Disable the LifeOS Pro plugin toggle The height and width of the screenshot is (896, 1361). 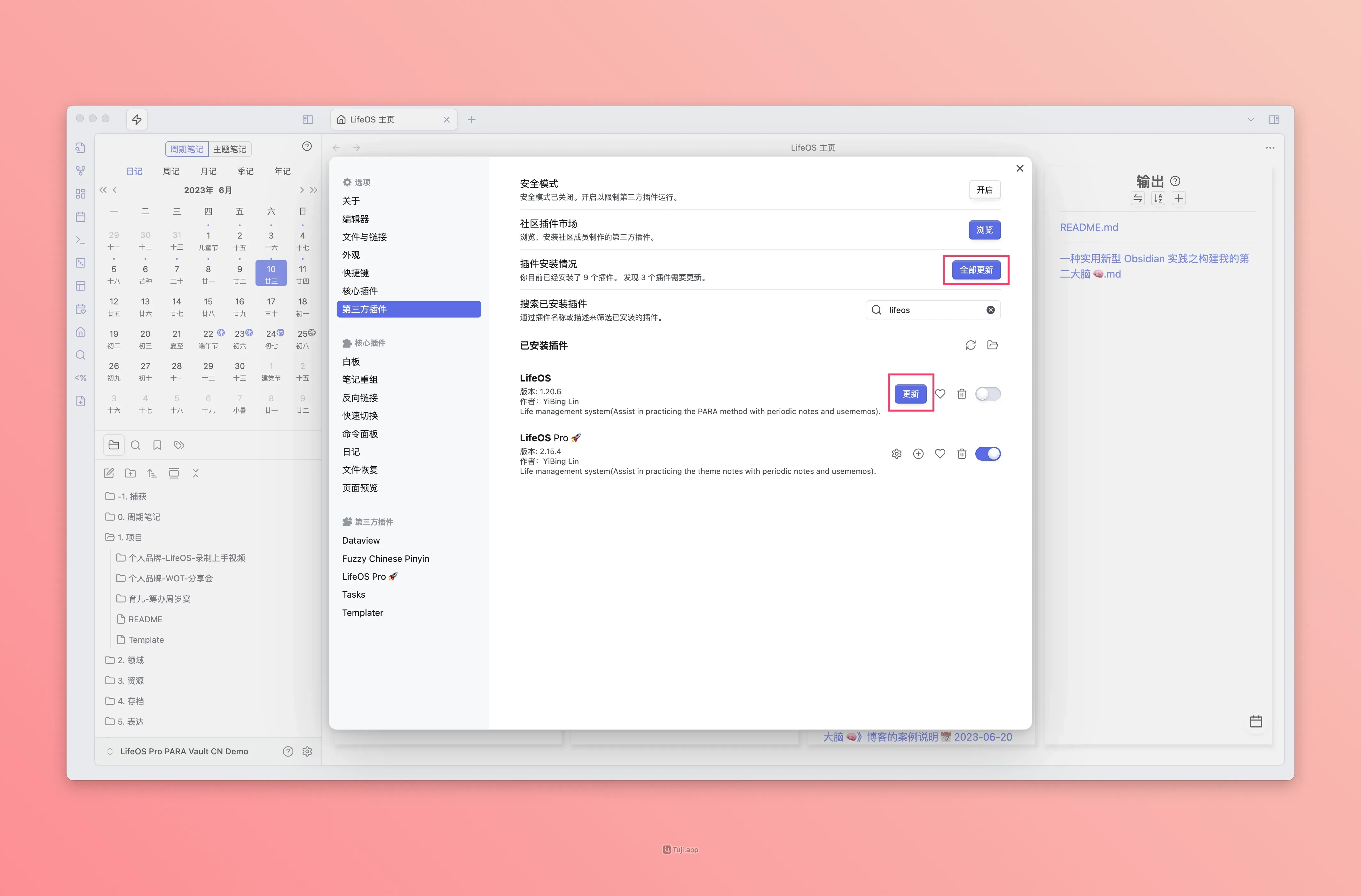987,453
